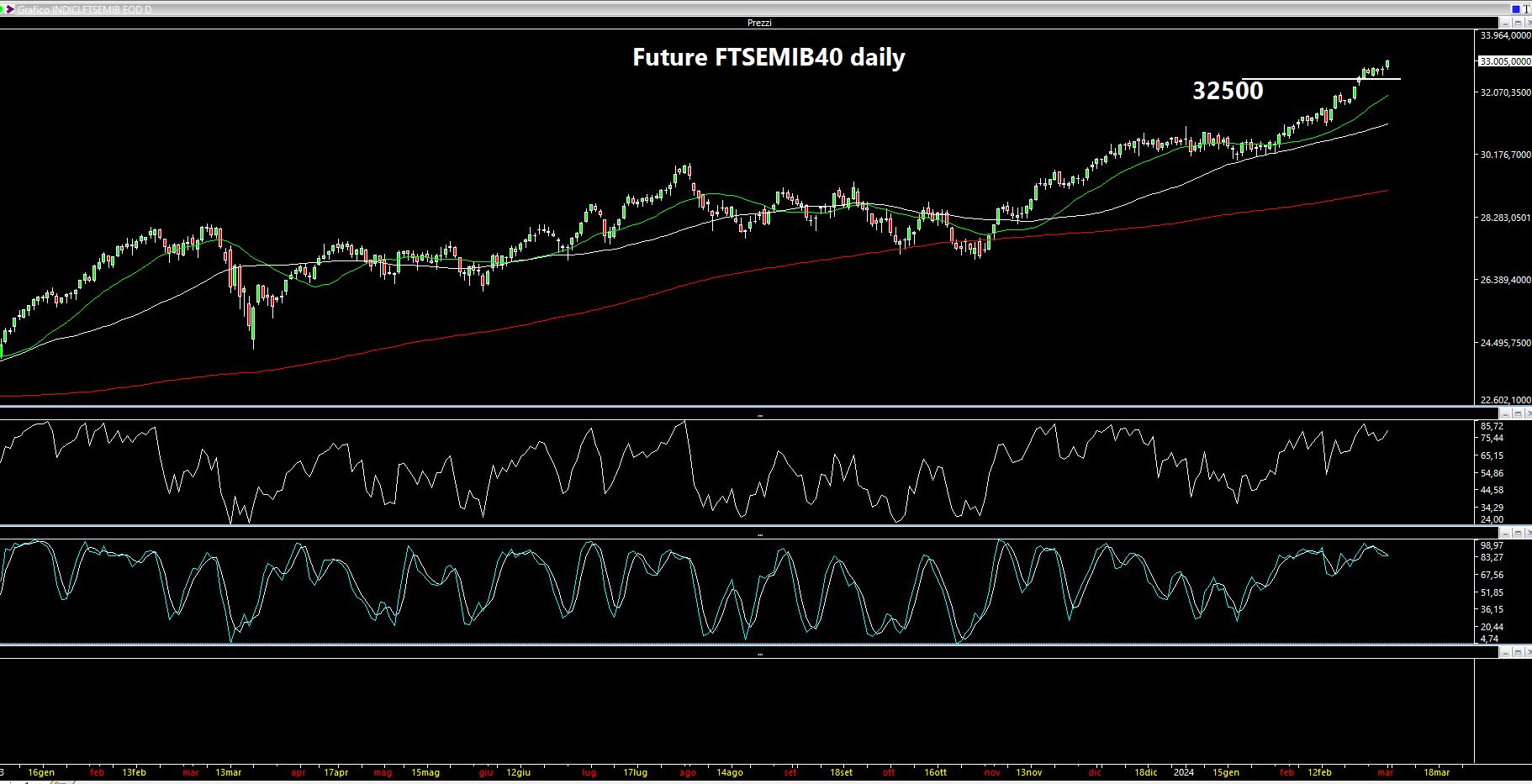Click the 85,72 RSI scale value

1492,426
